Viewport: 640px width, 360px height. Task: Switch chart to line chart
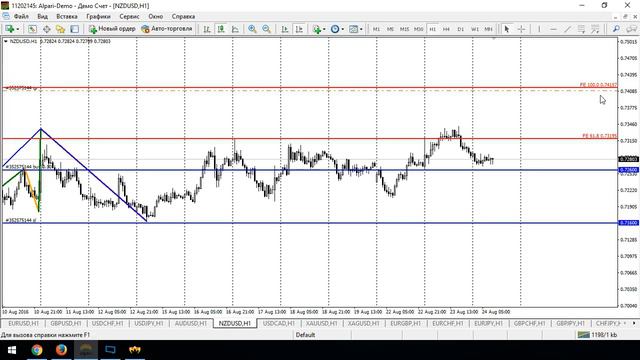pyautogui.click(x=236, y=29)
